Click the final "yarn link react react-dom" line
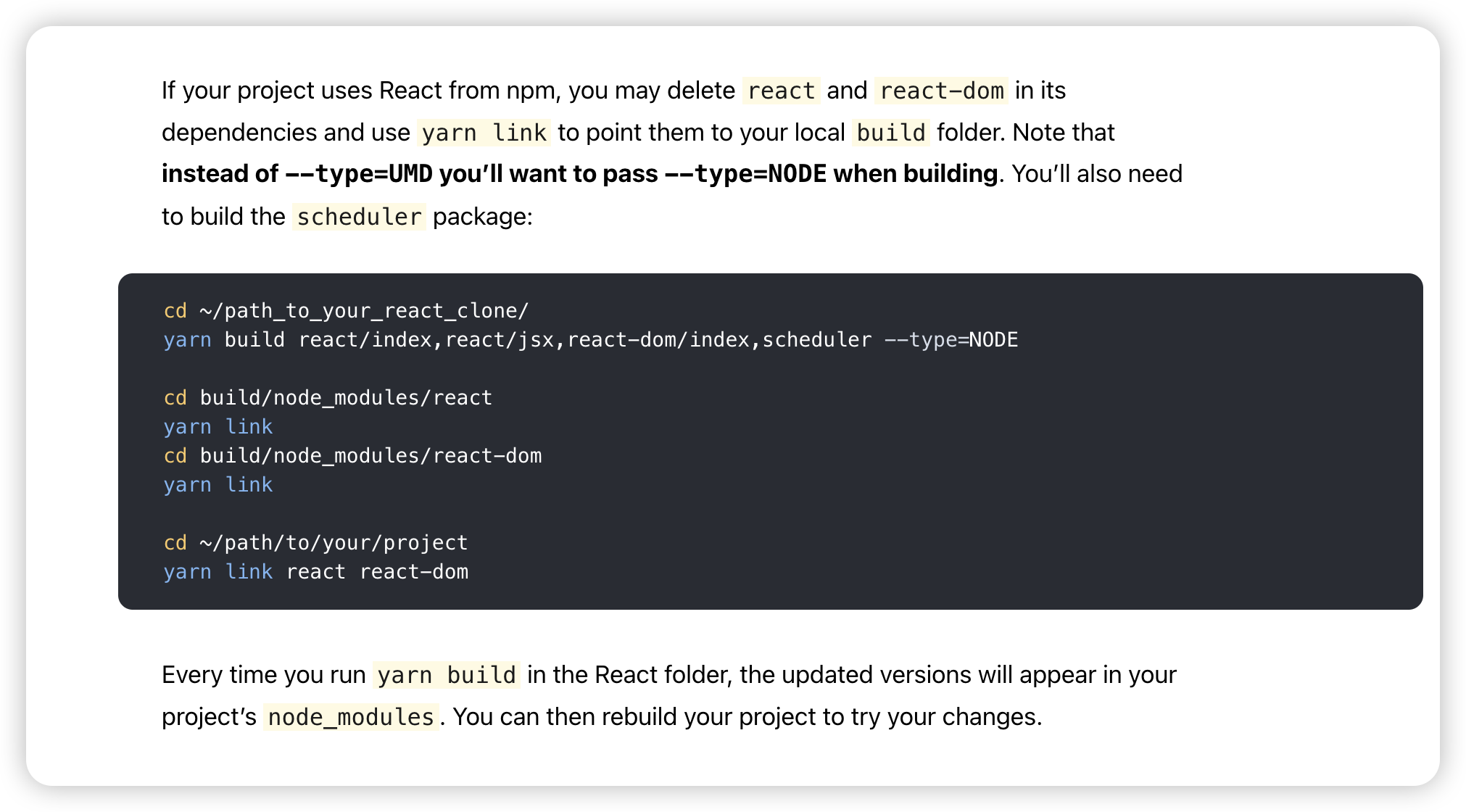Screen dimensions: 1466x812 click(315, 572)
